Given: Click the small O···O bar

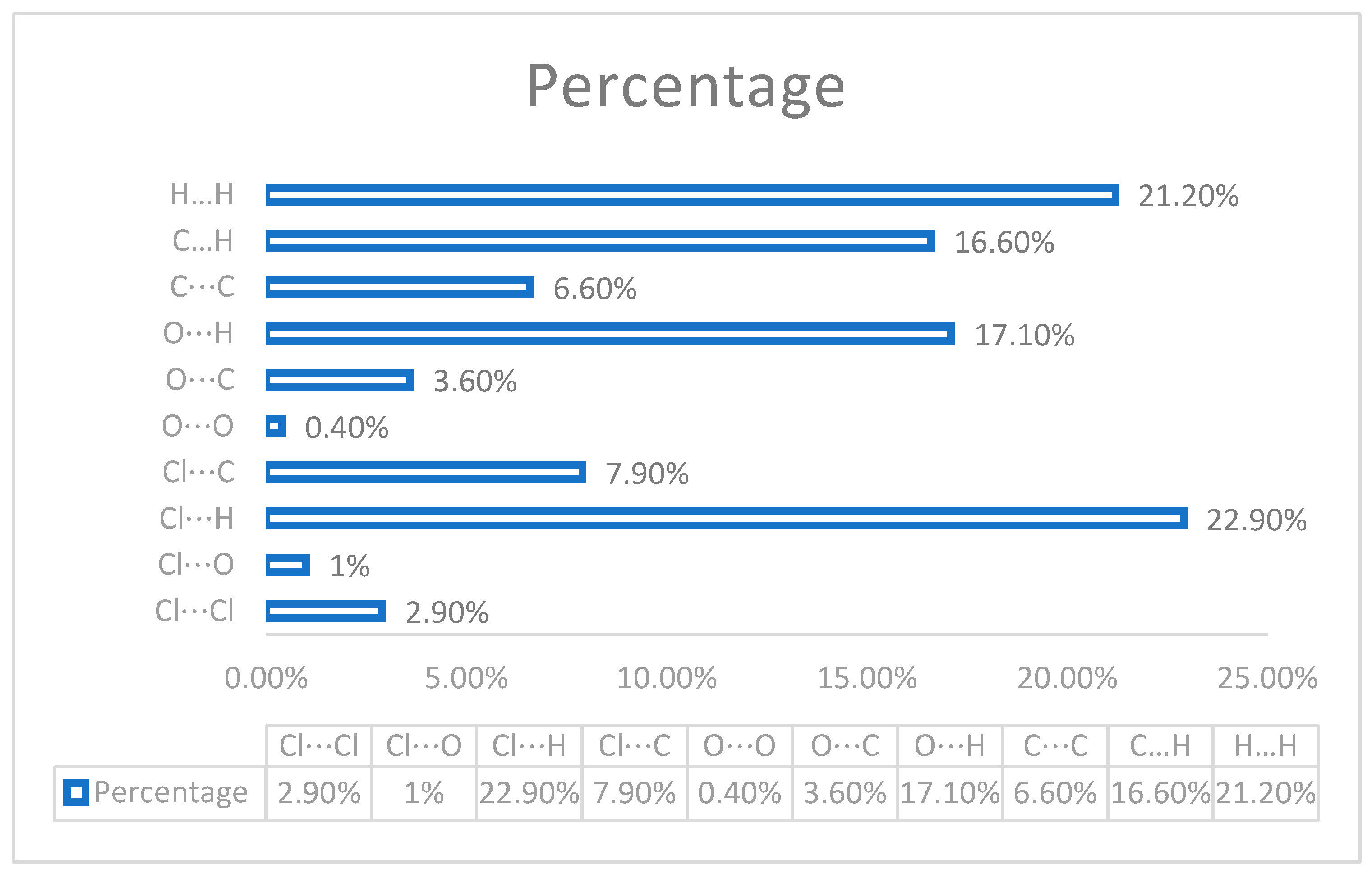Looking at the screenshot, I should coord(276,426).
